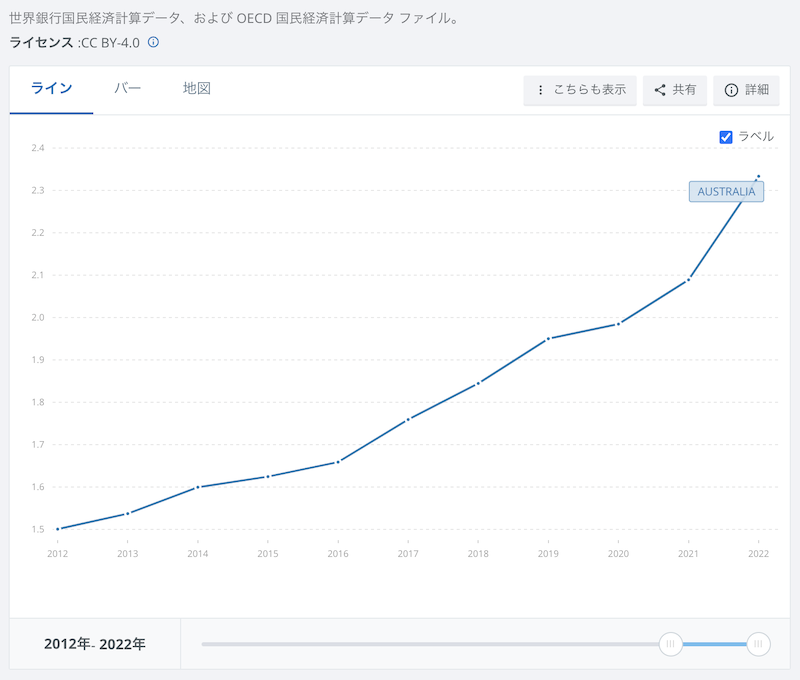
Task: Click the circled info icon in 詳細
Action: 731,90
